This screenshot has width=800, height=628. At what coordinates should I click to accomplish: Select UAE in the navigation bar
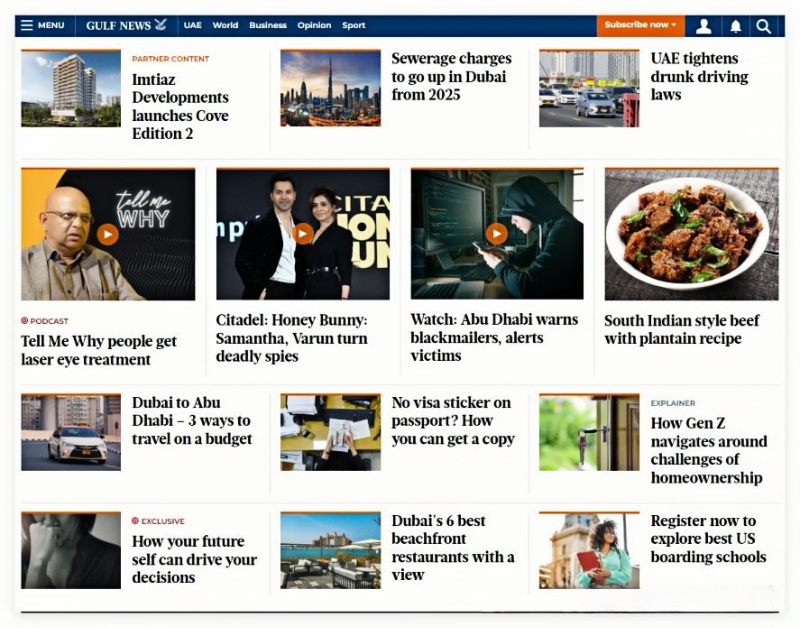coord(192,25)
